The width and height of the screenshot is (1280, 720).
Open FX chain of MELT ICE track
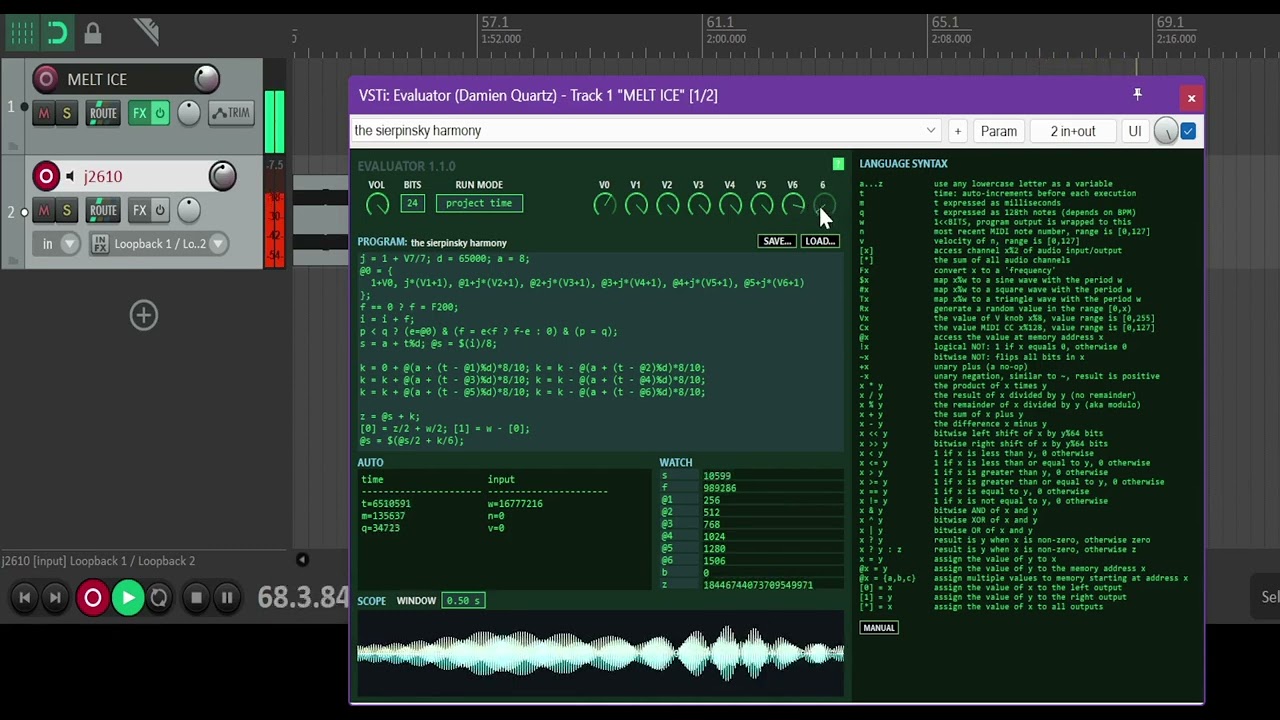(x=139, y=113)
